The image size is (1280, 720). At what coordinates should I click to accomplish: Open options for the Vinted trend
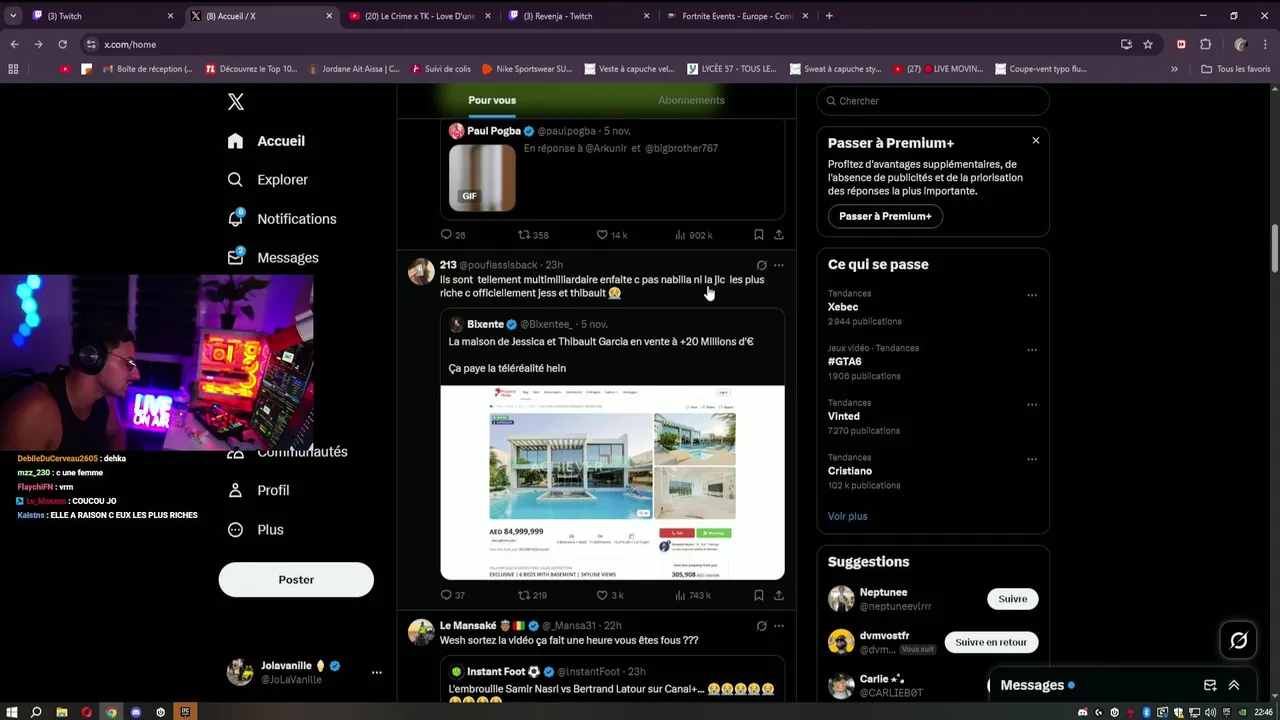[1032, 405]
